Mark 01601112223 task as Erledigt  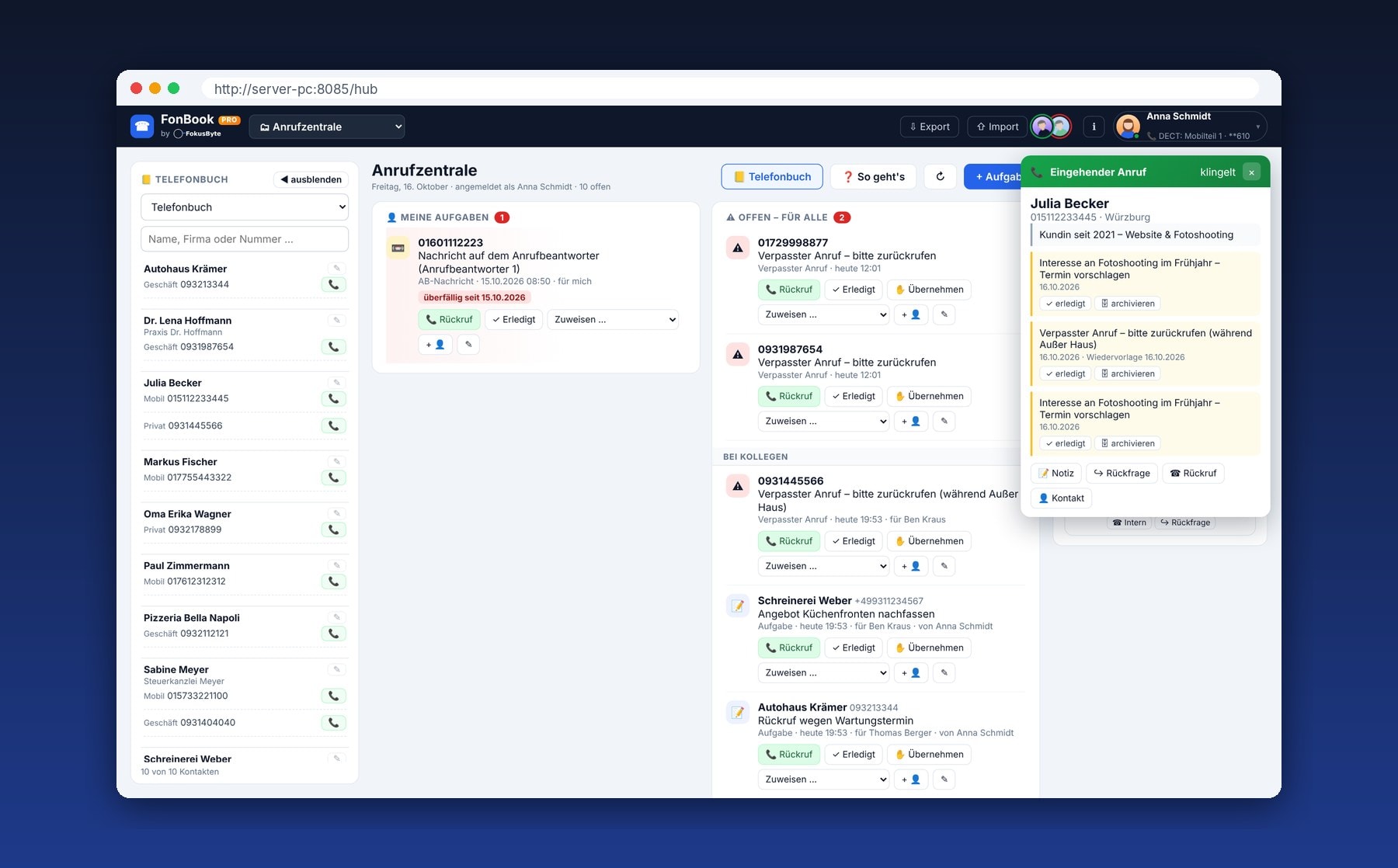513,320
